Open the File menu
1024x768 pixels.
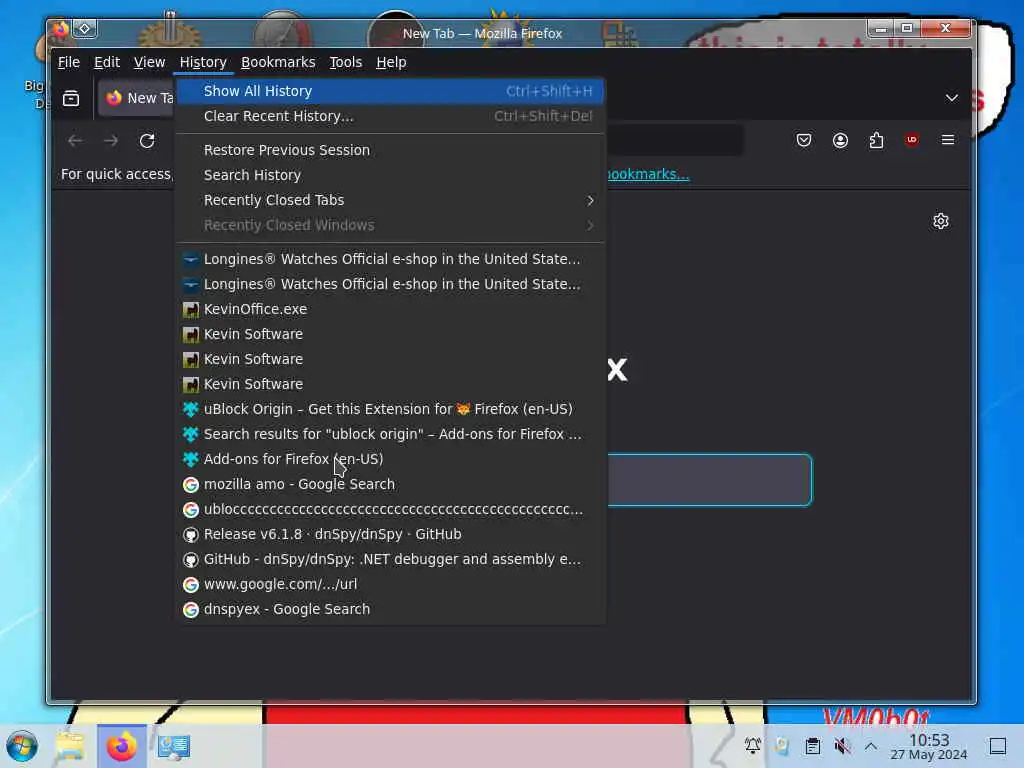[69, 62]
